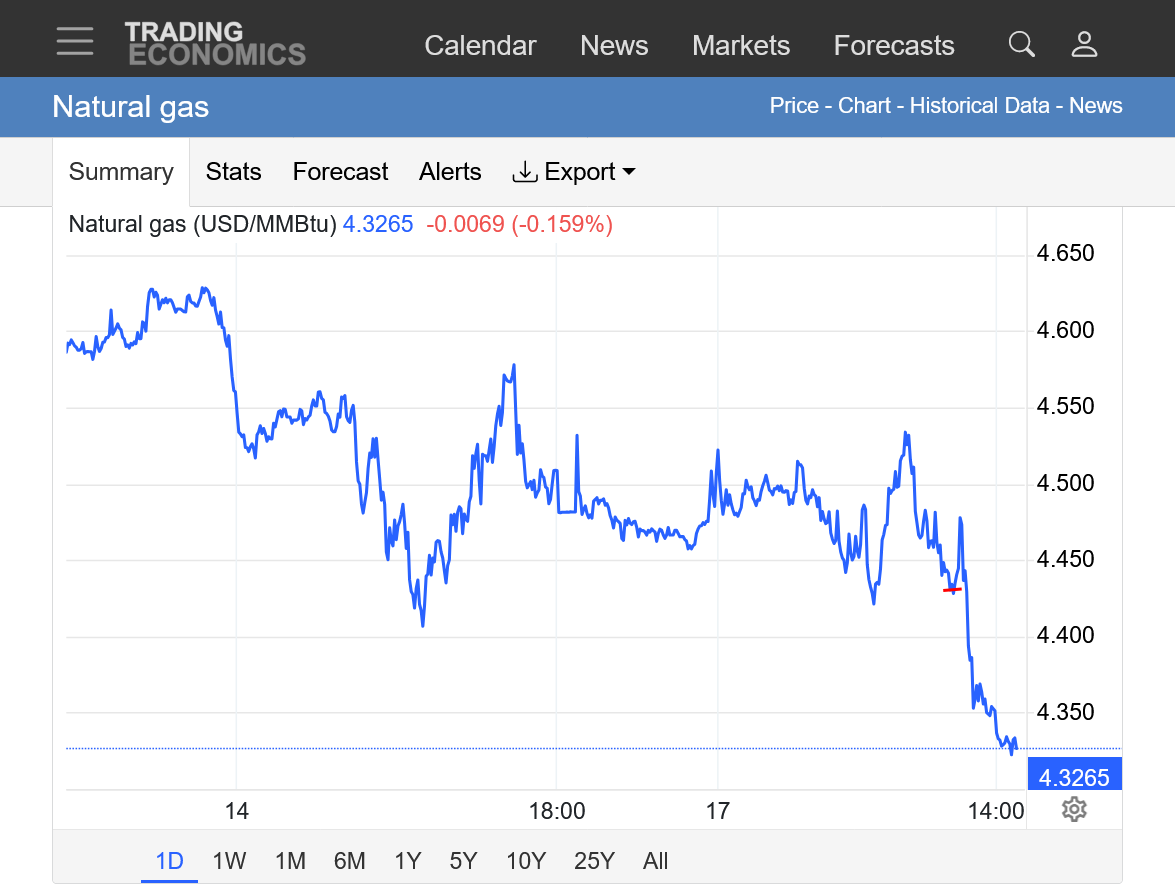Open chart settings gear icon
Screen dimensions: 1175x890
coord(1074,809)
